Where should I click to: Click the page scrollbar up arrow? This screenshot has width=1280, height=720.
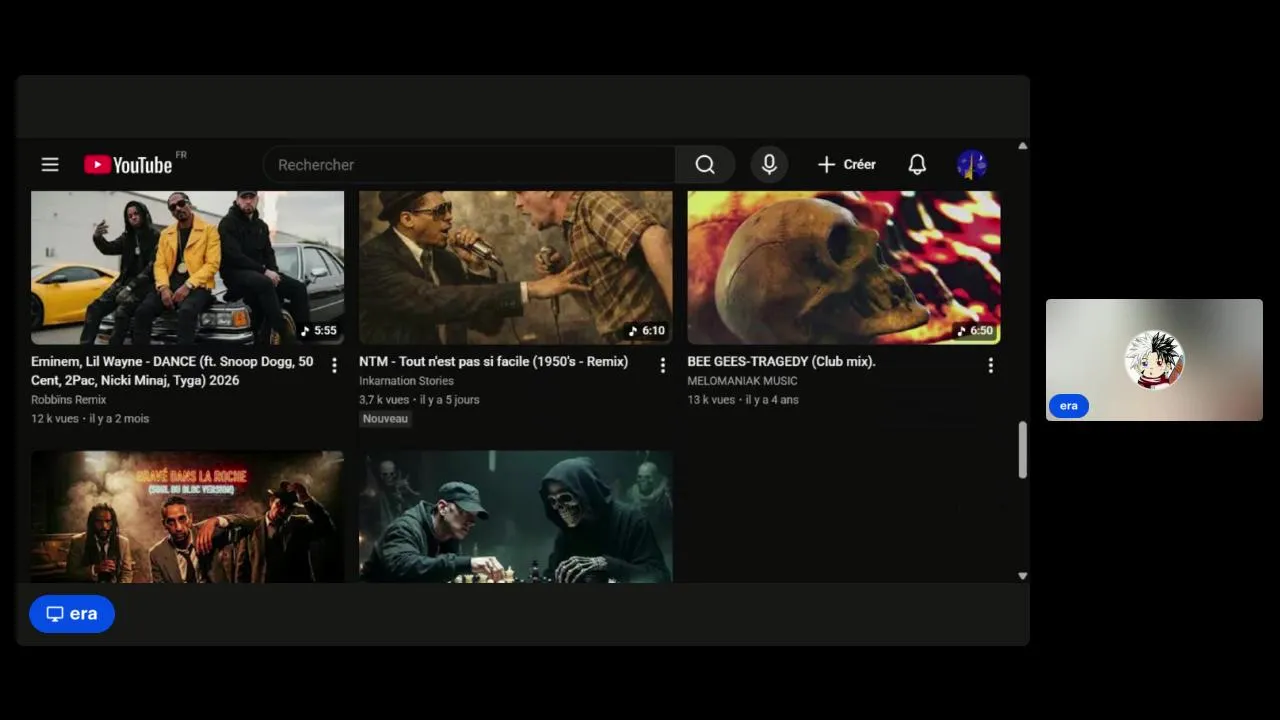pyautogui.click(x=1022, y=146)
